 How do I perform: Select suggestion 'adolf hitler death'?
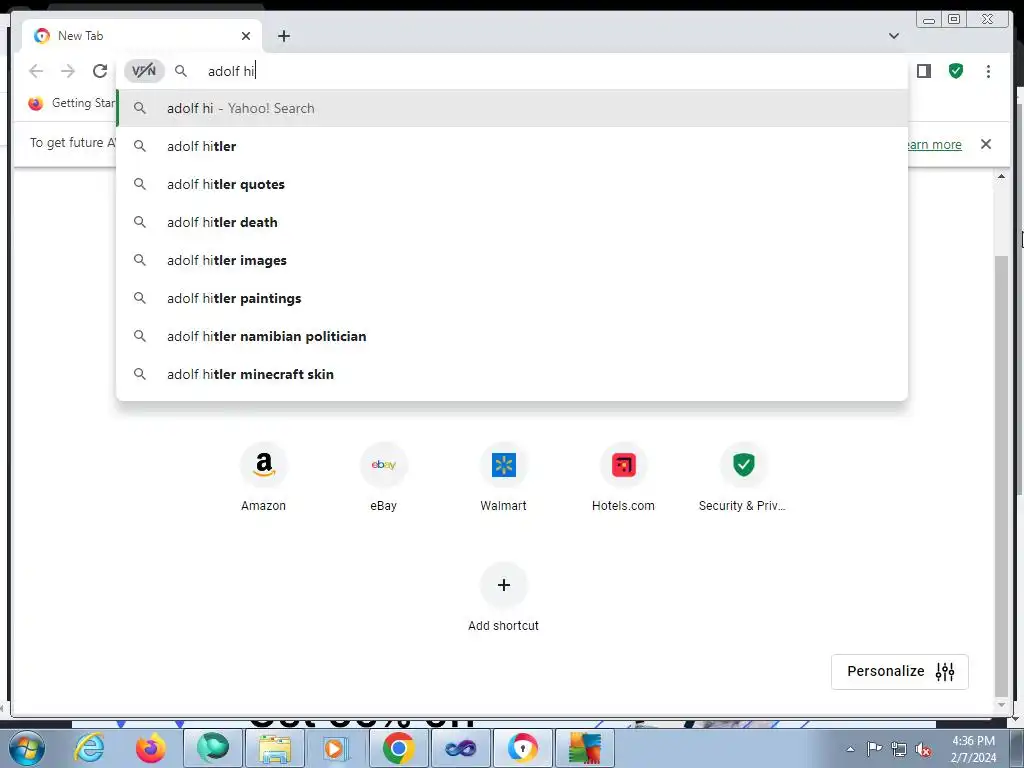[x=512, y=222]
